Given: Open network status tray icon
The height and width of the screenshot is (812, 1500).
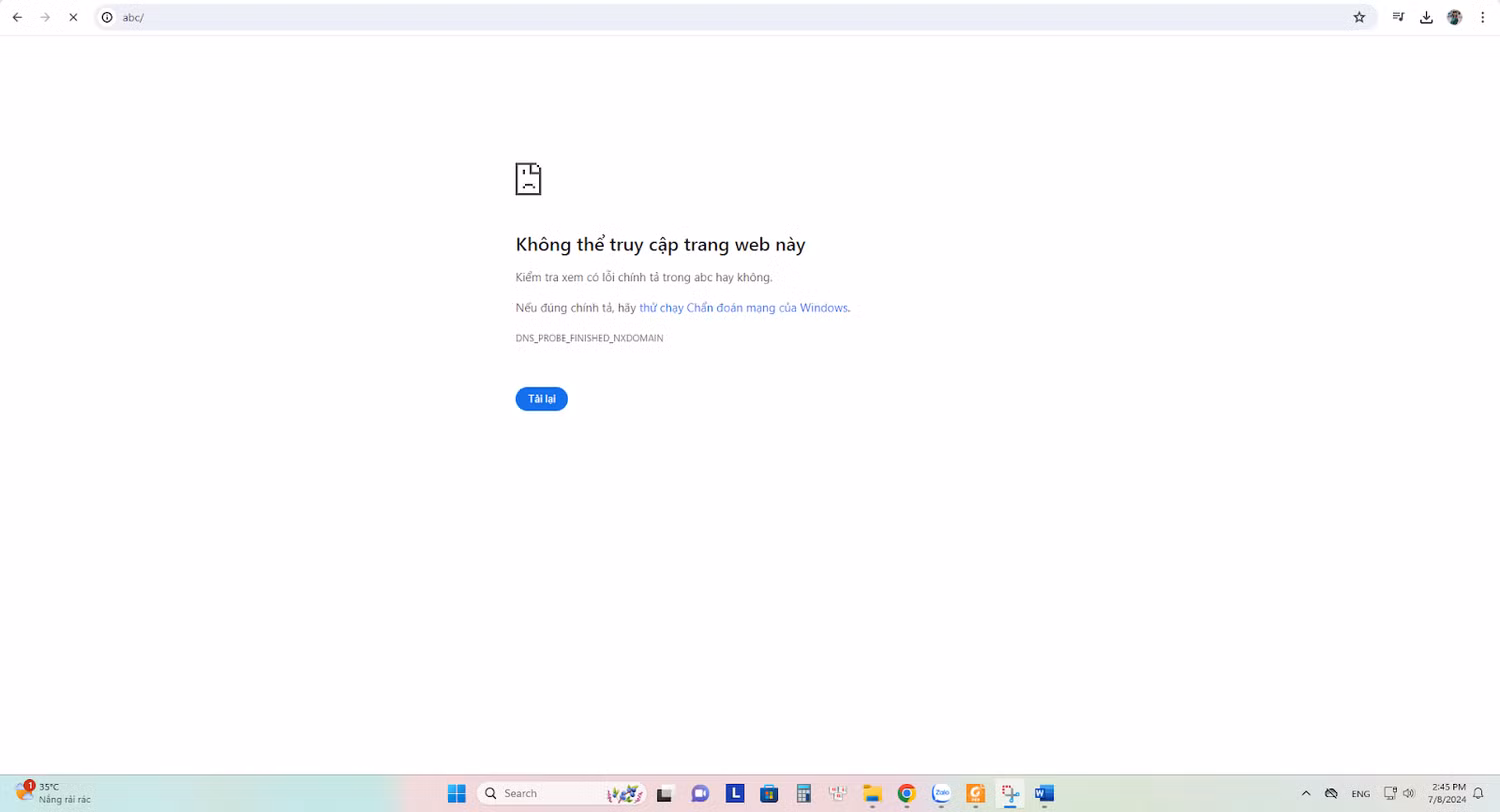Looking at the screenshot, I should tap(1390, 793).
